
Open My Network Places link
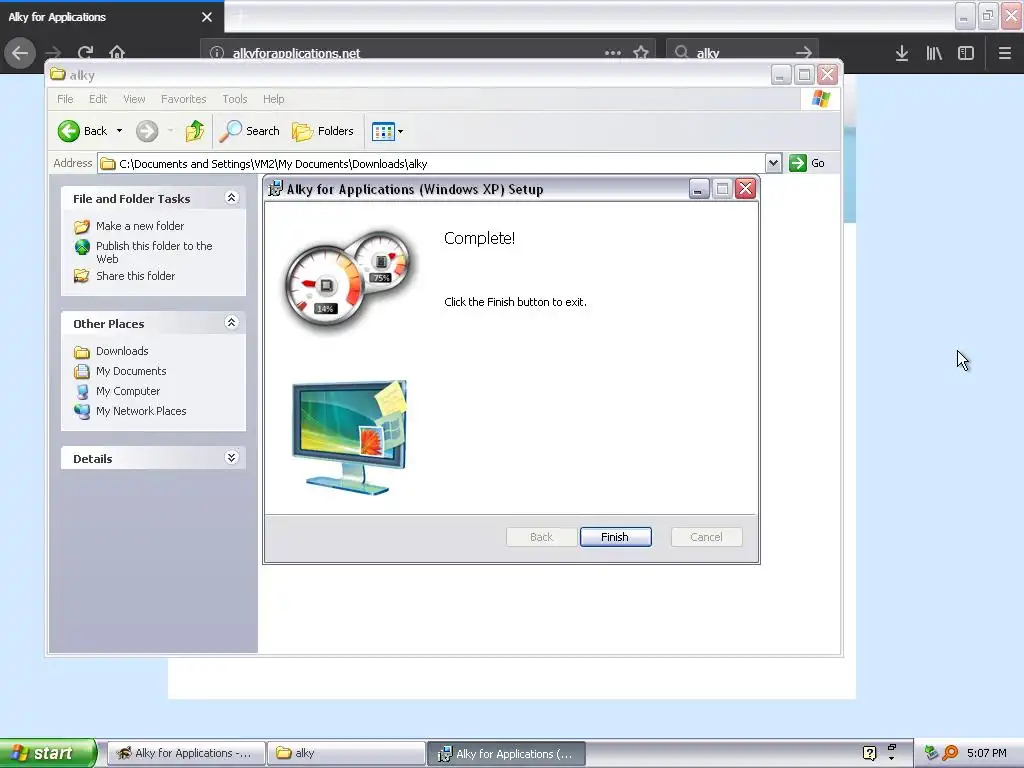[x=141, y=411]
